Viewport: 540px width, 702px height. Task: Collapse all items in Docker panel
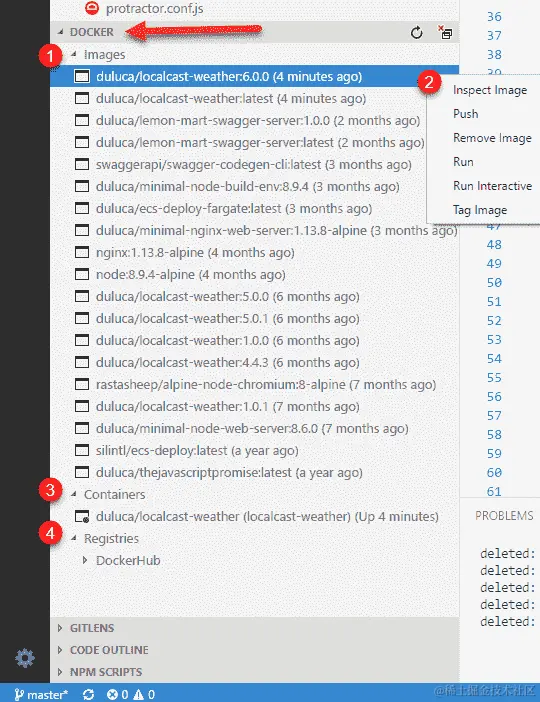tap(445, 33)
